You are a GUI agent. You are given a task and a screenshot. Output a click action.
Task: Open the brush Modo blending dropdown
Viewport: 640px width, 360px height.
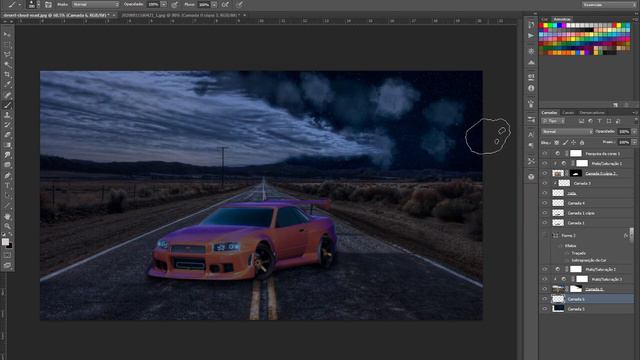(x=96, y=4)
